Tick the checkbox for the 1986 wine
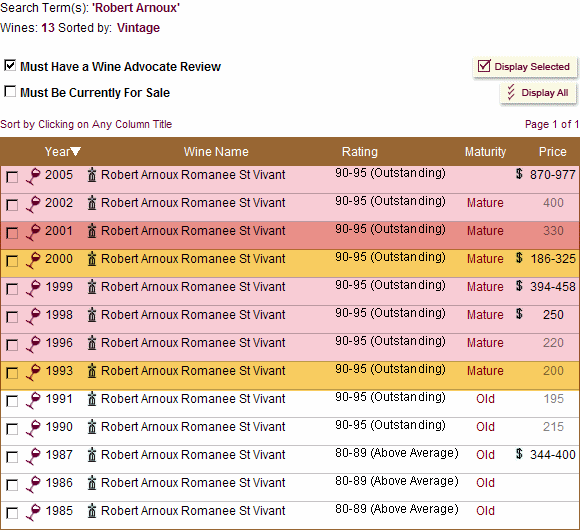The image size is (580, 530). [x=12, y=485]
